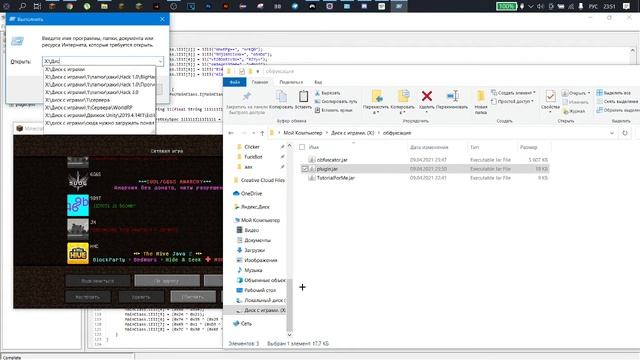Screen dimensions: 640x360
Task: Switch to the Вид ribbon tab
Action: coord(318,82)
